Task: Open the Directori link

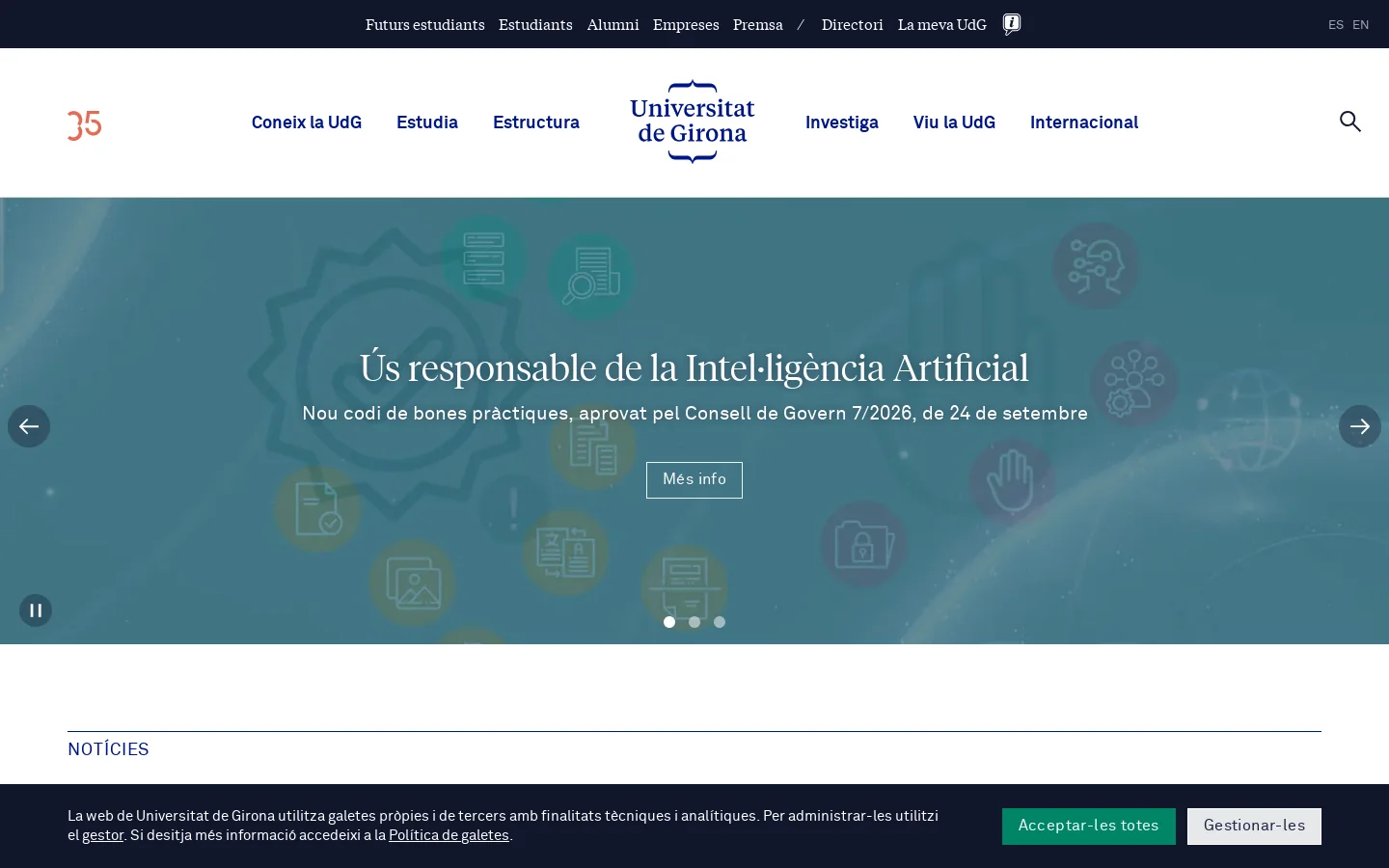Action: click(853, 25)
